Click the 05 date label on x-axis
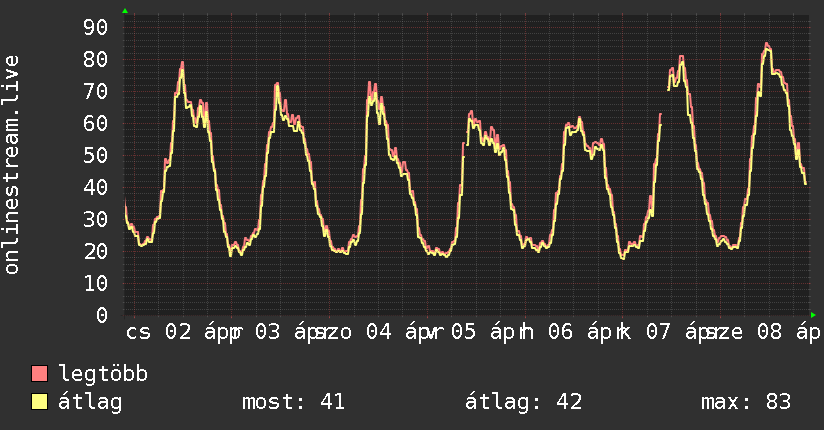 click(x=463, y=332)
